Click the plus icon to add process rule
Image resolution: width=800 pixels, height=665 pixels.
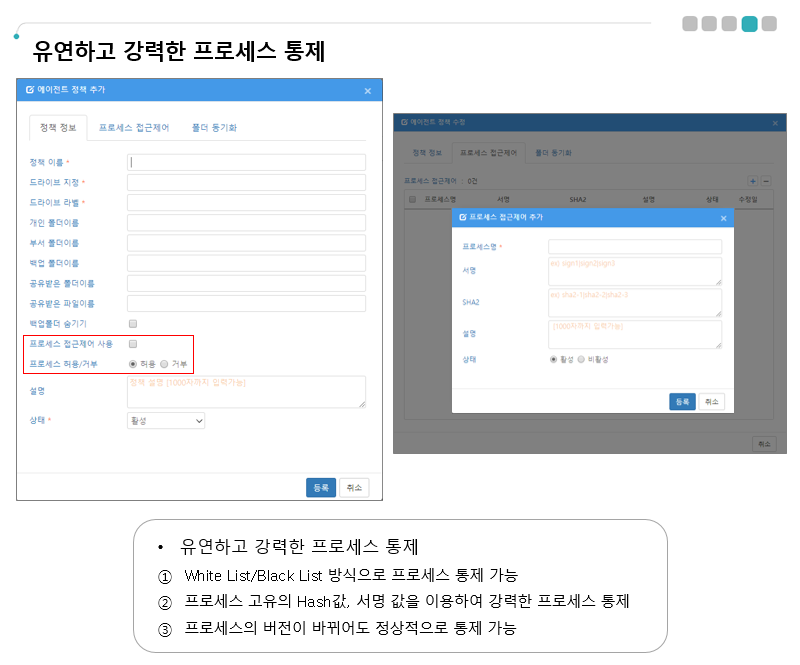click(x=753, y=181)
